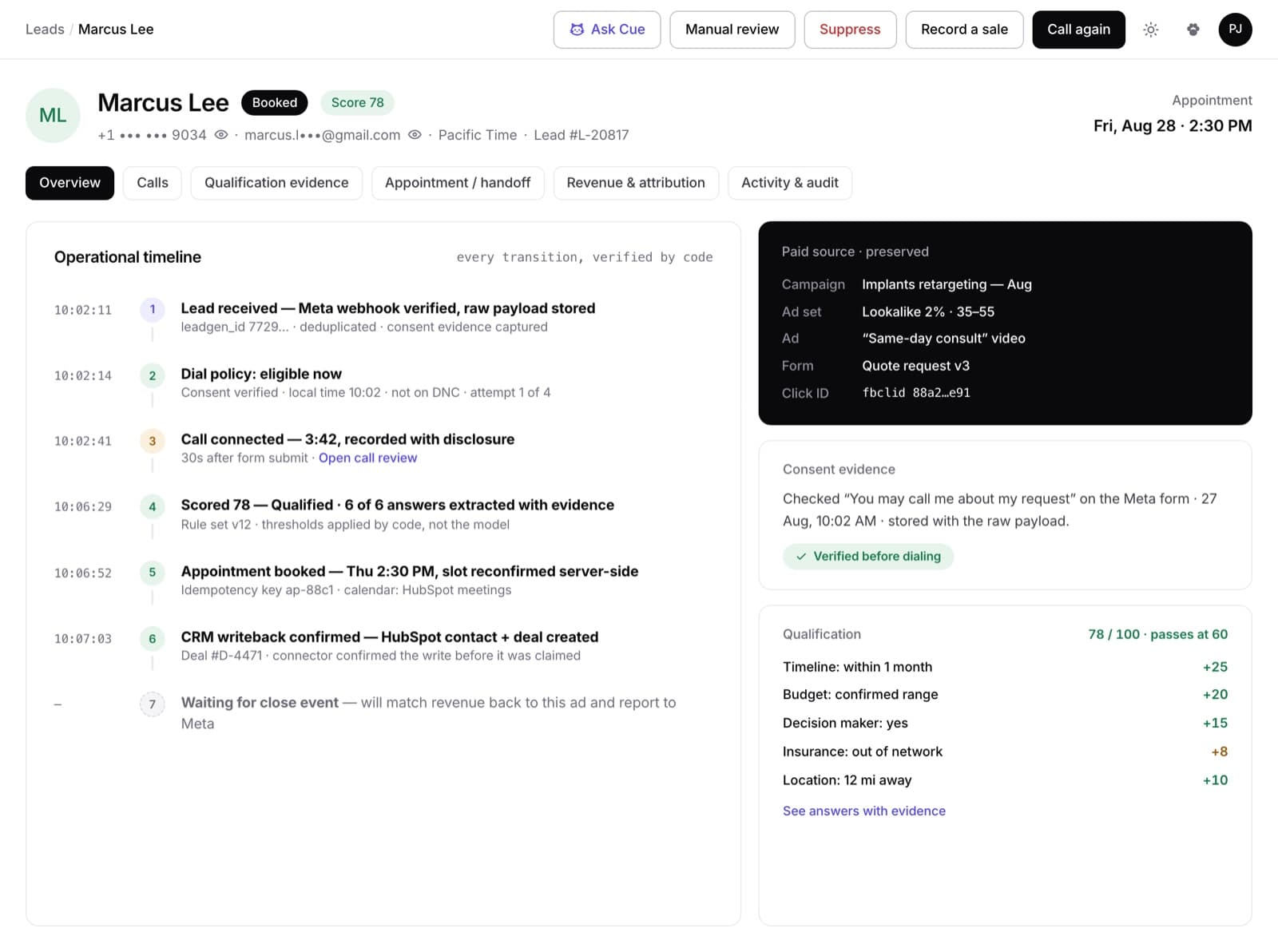The image size is (1278, 952).
Task: Select timeline step 5 marker
Action: point(153,572)
